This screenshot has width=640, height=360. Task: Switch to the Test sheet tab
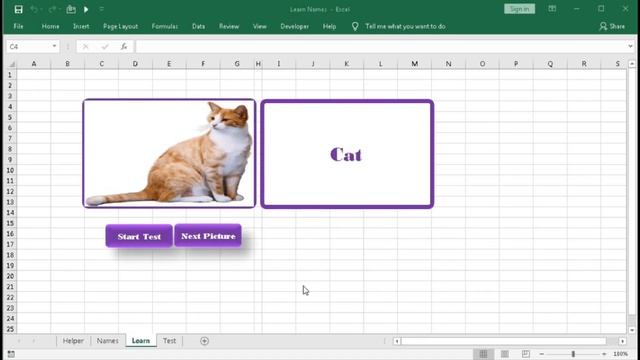click(x=169, y=341)
